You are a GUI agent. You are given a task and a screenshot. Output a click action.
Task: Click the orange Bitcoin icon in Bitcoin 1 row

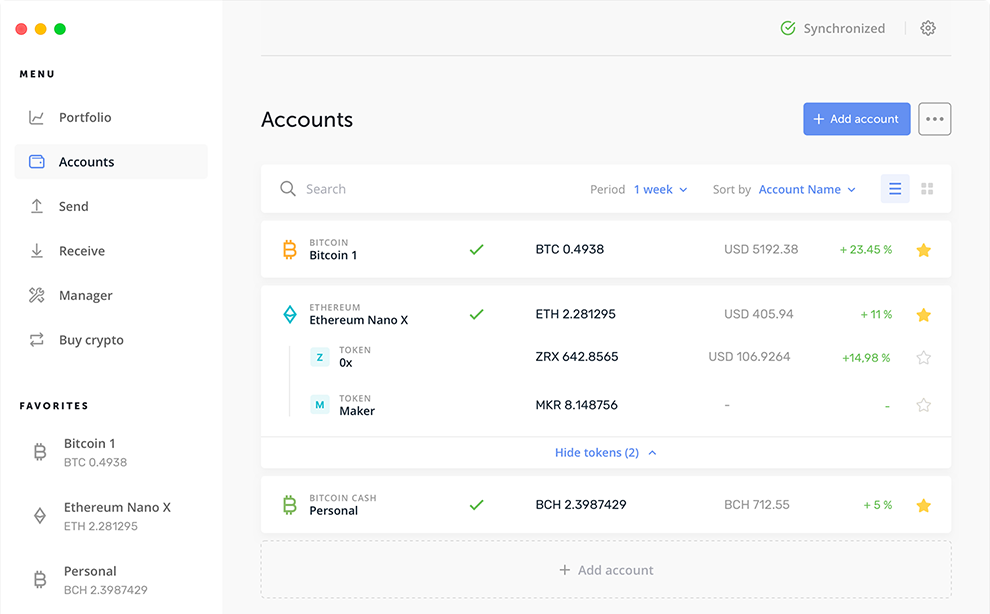pyautogui.click(x=290, y=250)
